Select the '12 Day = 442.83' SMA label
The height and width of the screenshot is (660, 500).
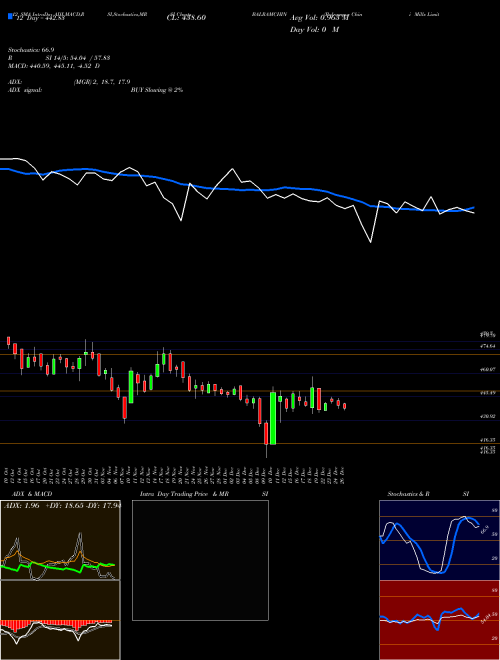40,18
